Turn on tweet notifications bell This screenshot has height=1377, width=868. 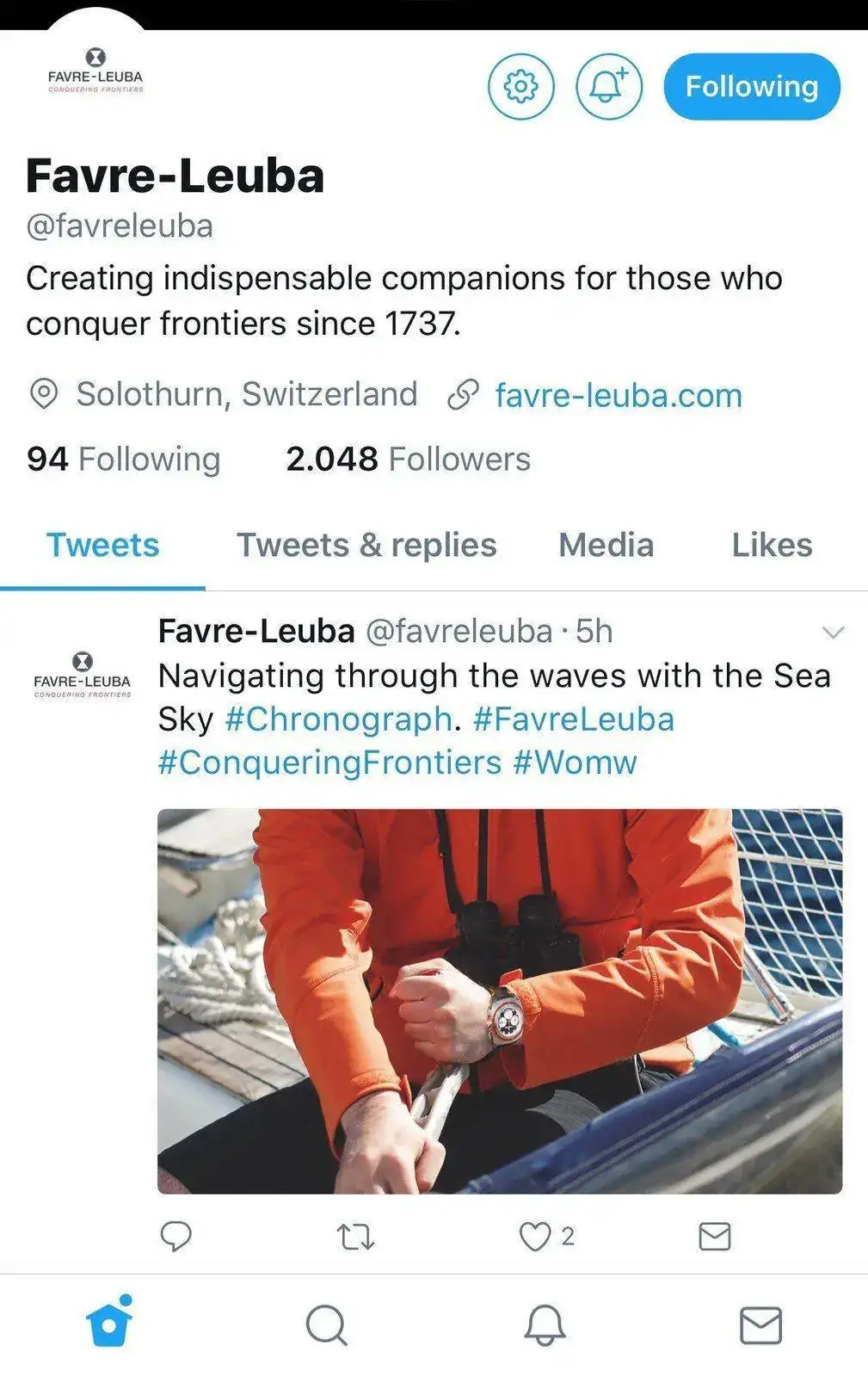(x=608, y=86)
